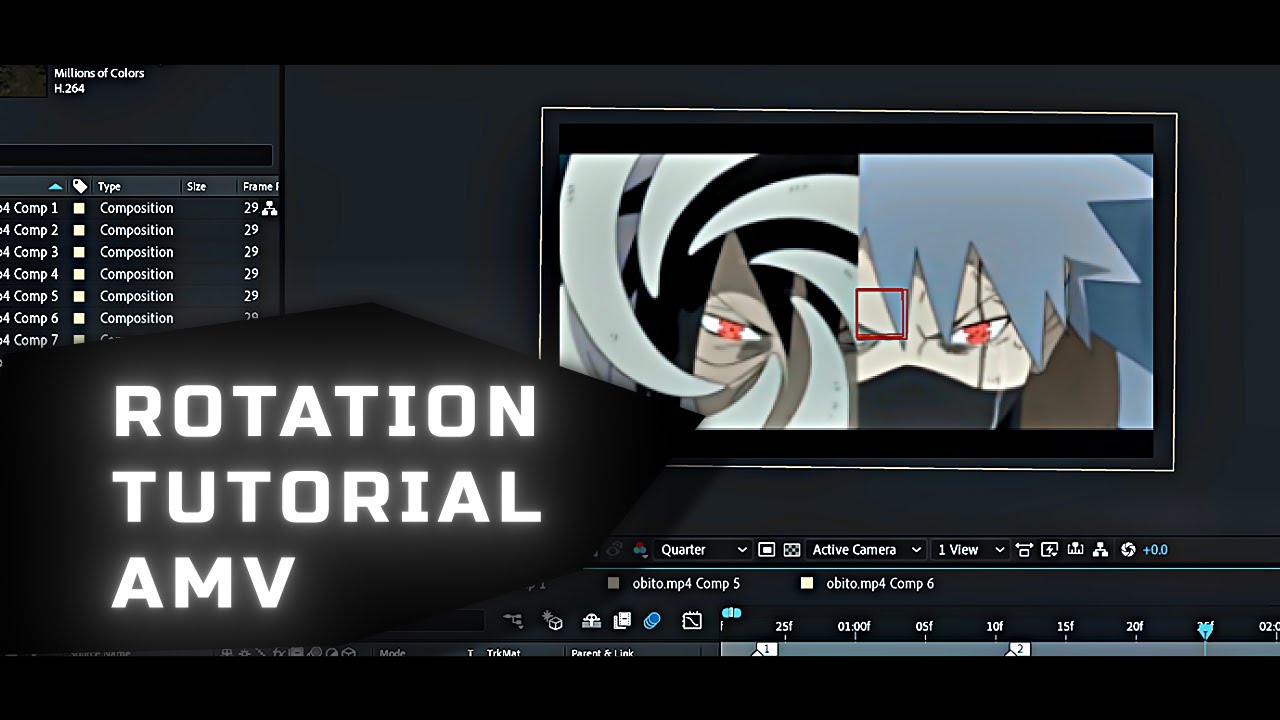1280x720 pixels.
Task: Click the Mode column header in timeline
Action: (x=393, y=653)
